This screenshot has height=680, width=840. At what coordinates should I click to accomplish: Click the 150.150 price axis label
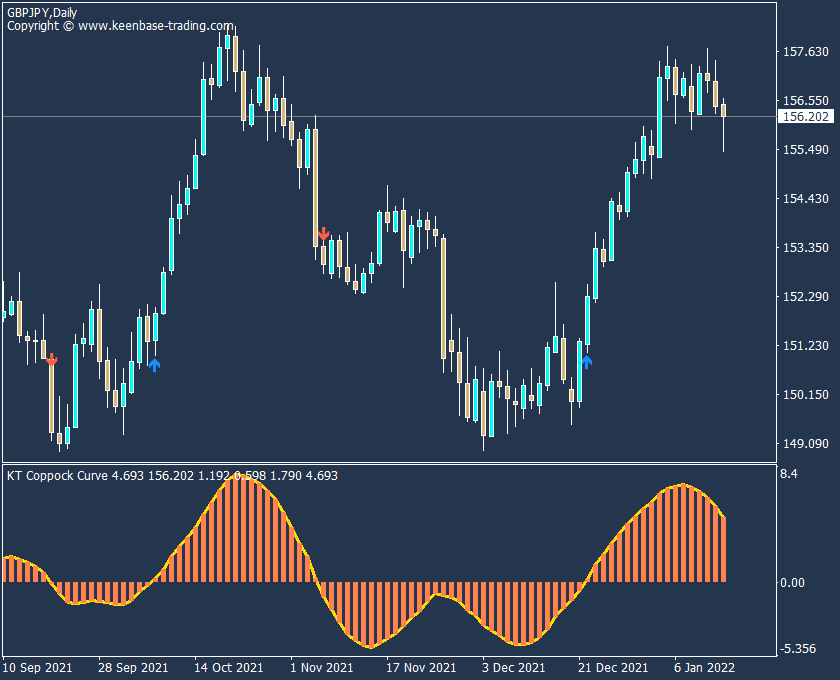click(x=806, y=394)
